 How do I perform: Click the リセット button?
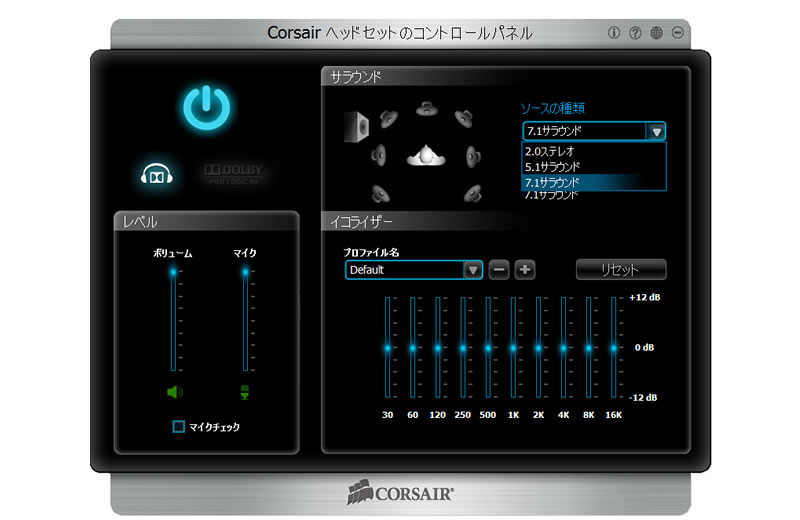[x=621, y=269]
